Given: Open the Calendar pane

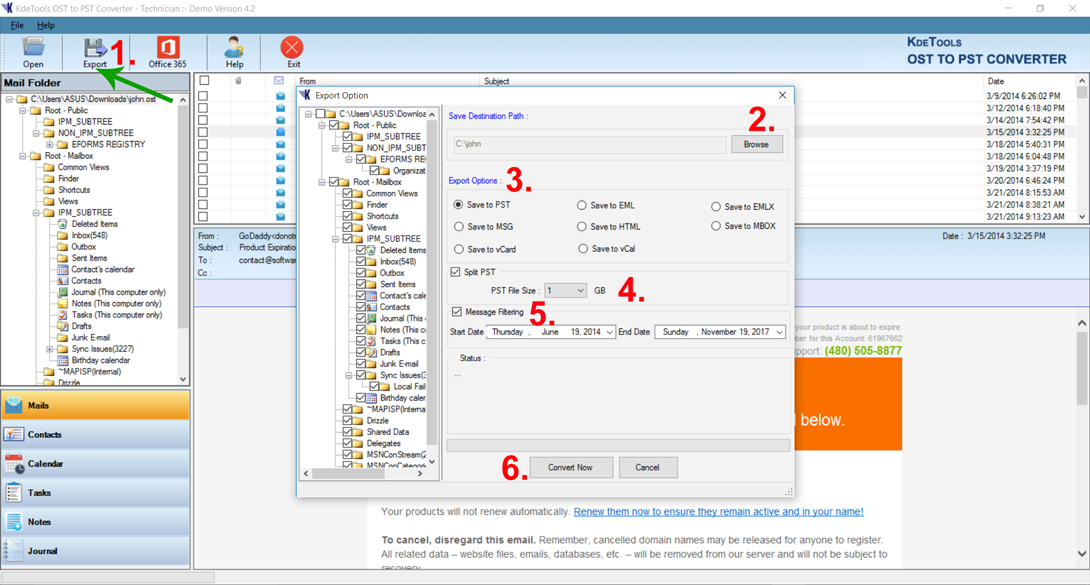Looking at the screenshot, I should 95,464.
